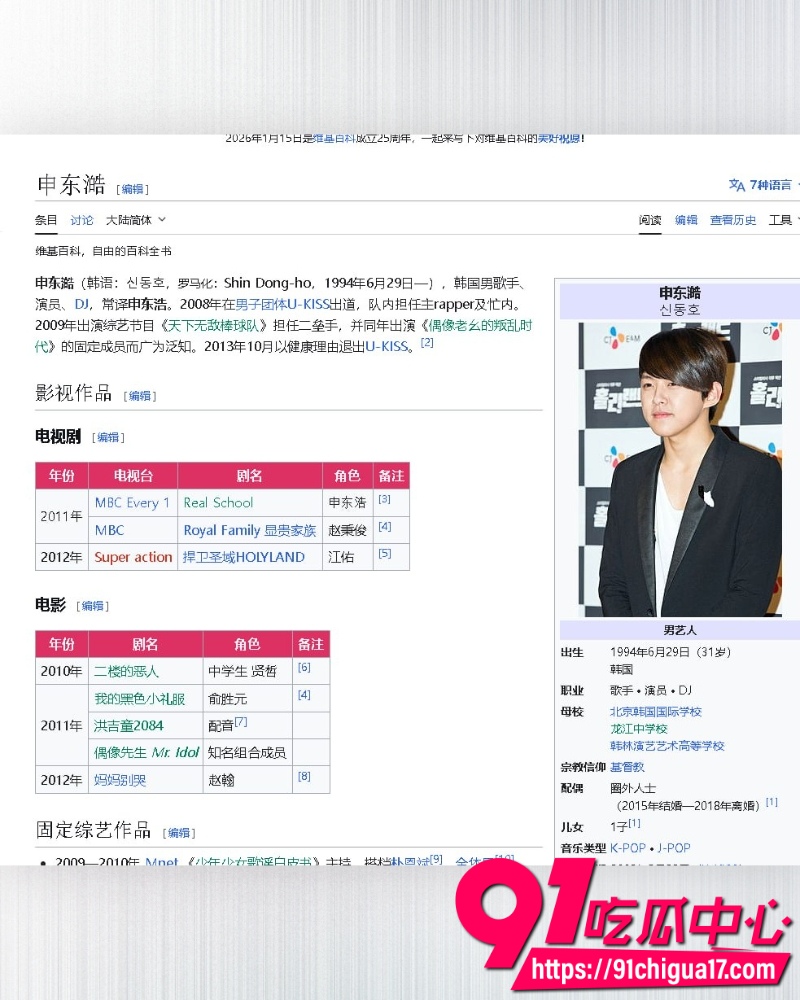The width and height of the screenshot is (800, 1000).
Task: Open the 查看历史 view history tab
Action: click(x=733, y=220)
